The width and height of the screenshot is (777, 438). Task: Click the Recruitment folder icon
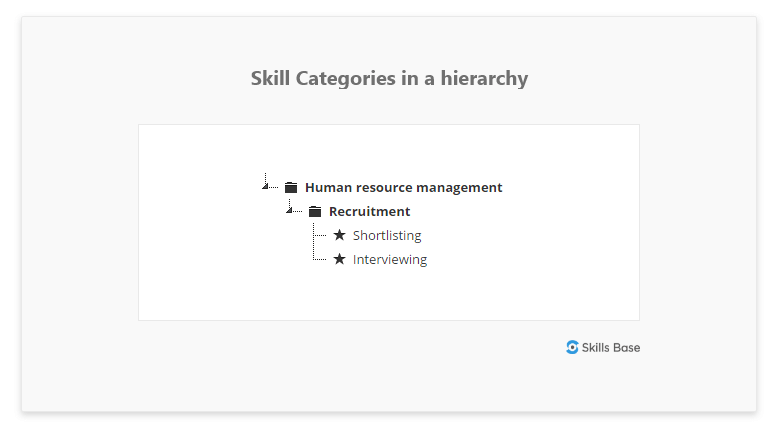315,212
